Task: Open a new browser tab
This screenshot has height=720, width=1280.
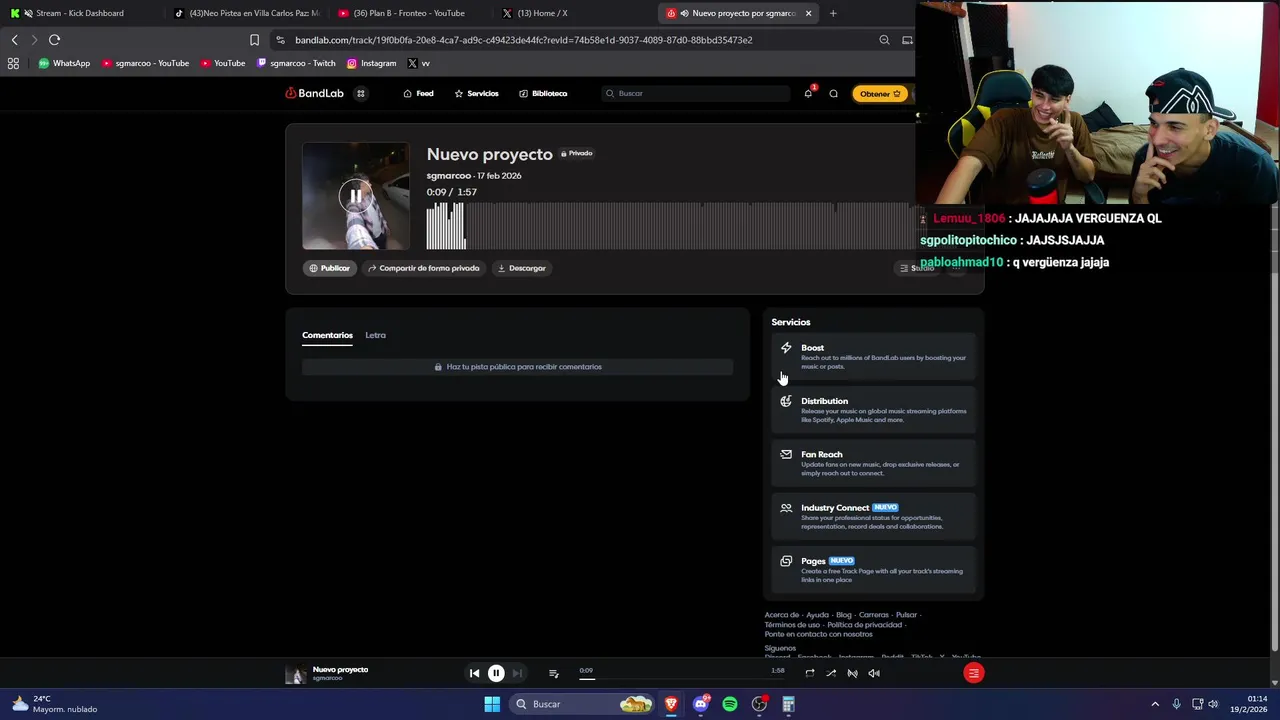Action: tap(833, 13)
